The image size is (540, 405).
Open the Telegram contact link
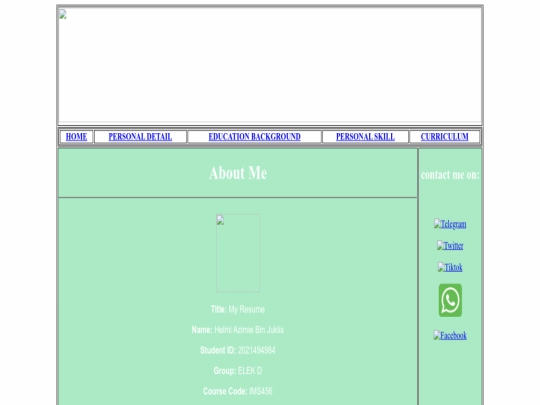(450, 224)
